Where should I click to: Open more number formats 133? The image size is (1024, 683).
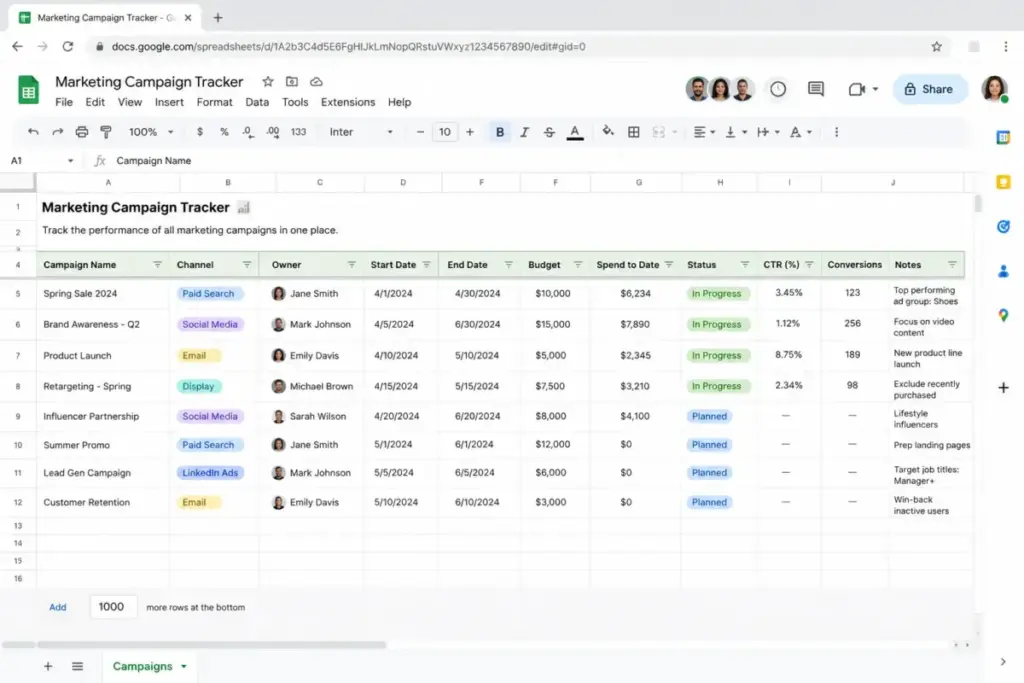(298, 132)
